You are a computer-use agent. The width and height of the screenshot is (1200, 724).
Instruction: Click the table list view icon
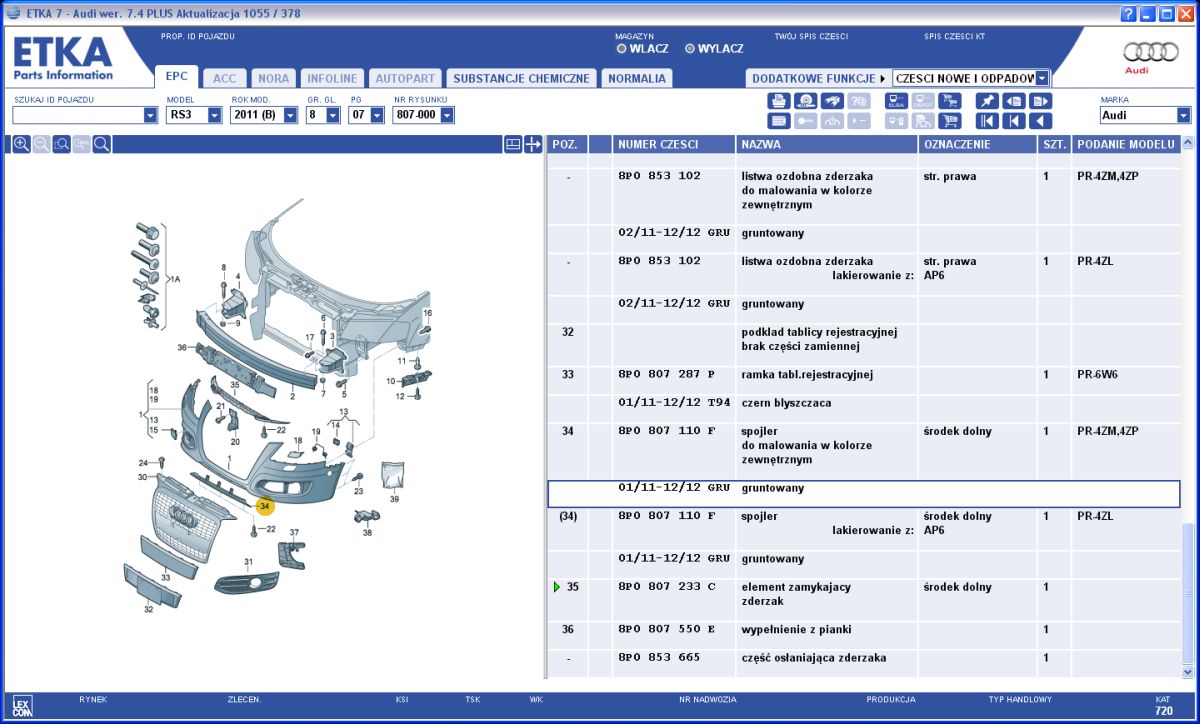[779, 121]
